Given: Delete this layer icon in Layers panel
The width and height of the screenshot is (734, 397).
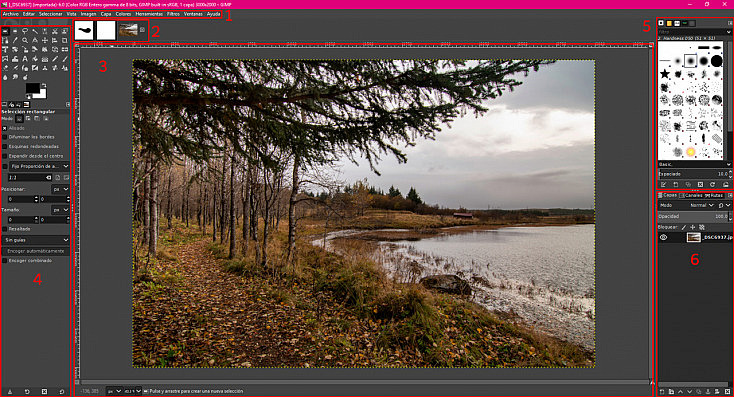Looking at the screenshot, I should coord(727,391).
